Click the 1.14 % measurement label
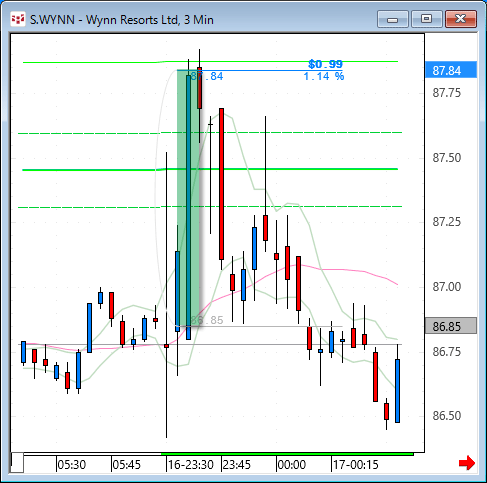487x483 pixels. point(324,76)
